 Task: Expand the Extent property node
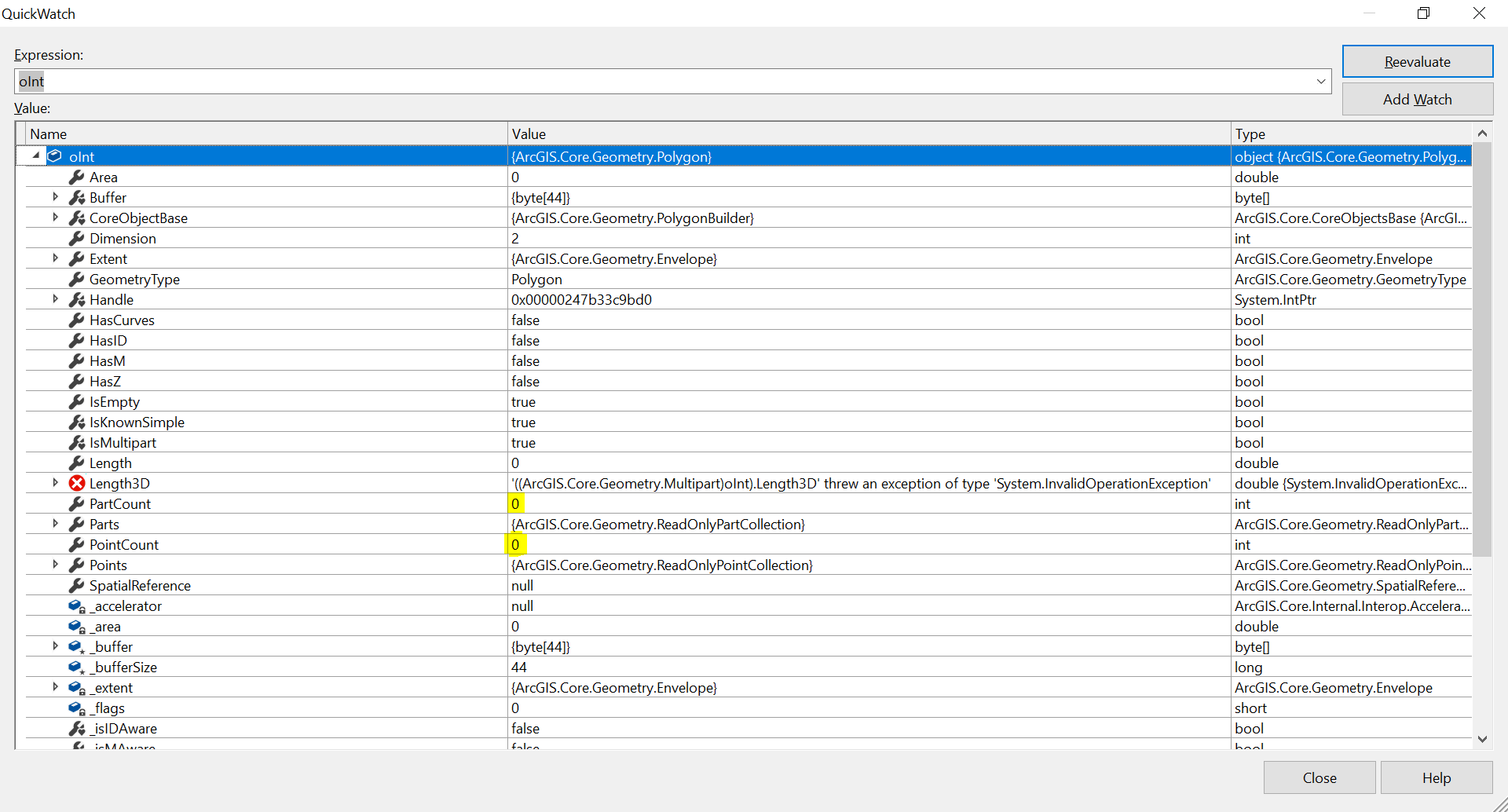pyautogui.click(x=55, y=258)
